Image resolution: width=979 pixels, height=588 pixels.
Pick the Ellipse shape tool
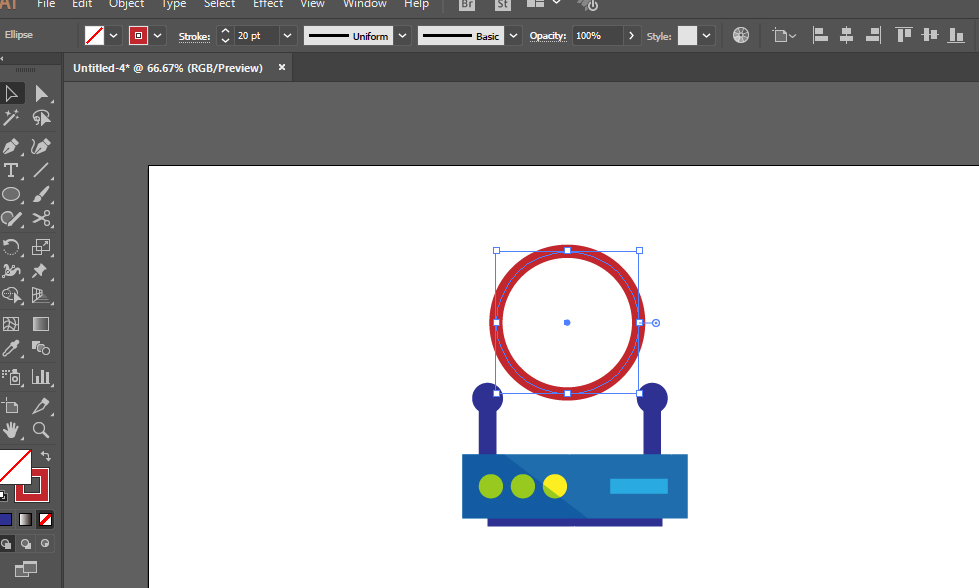11,195
